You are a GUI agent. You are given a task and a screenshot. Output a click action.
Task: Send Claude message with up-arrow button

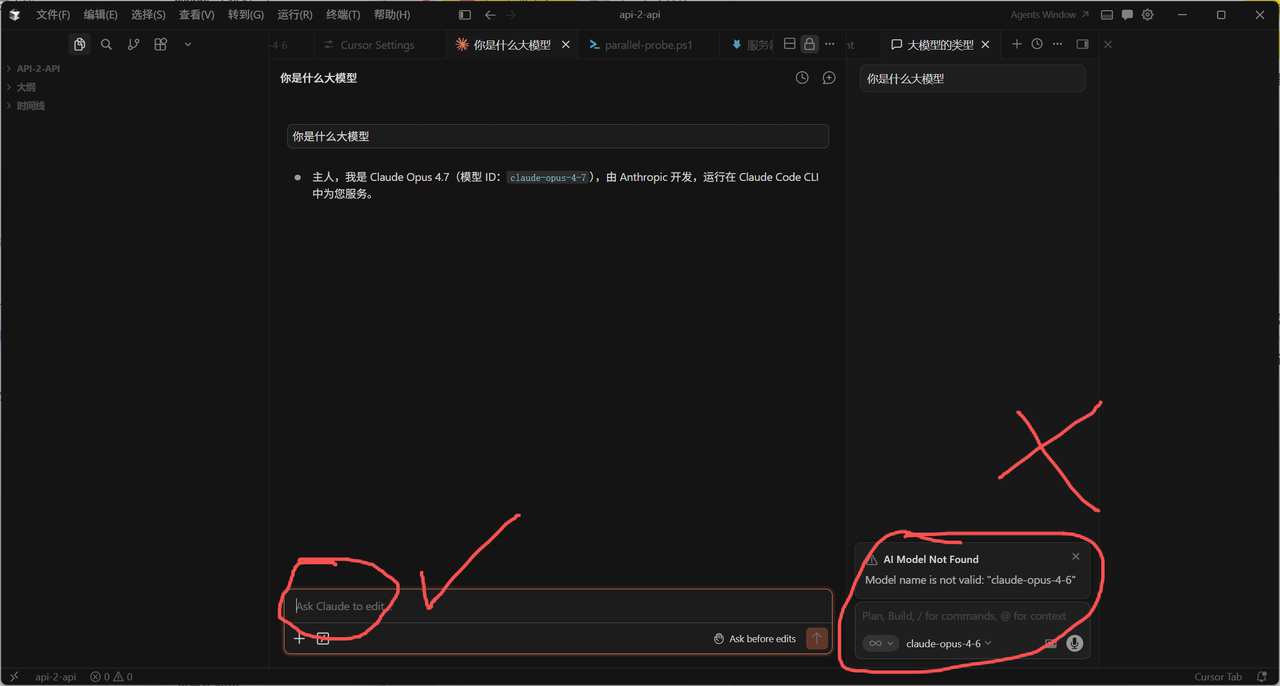[x=817, y=638]
